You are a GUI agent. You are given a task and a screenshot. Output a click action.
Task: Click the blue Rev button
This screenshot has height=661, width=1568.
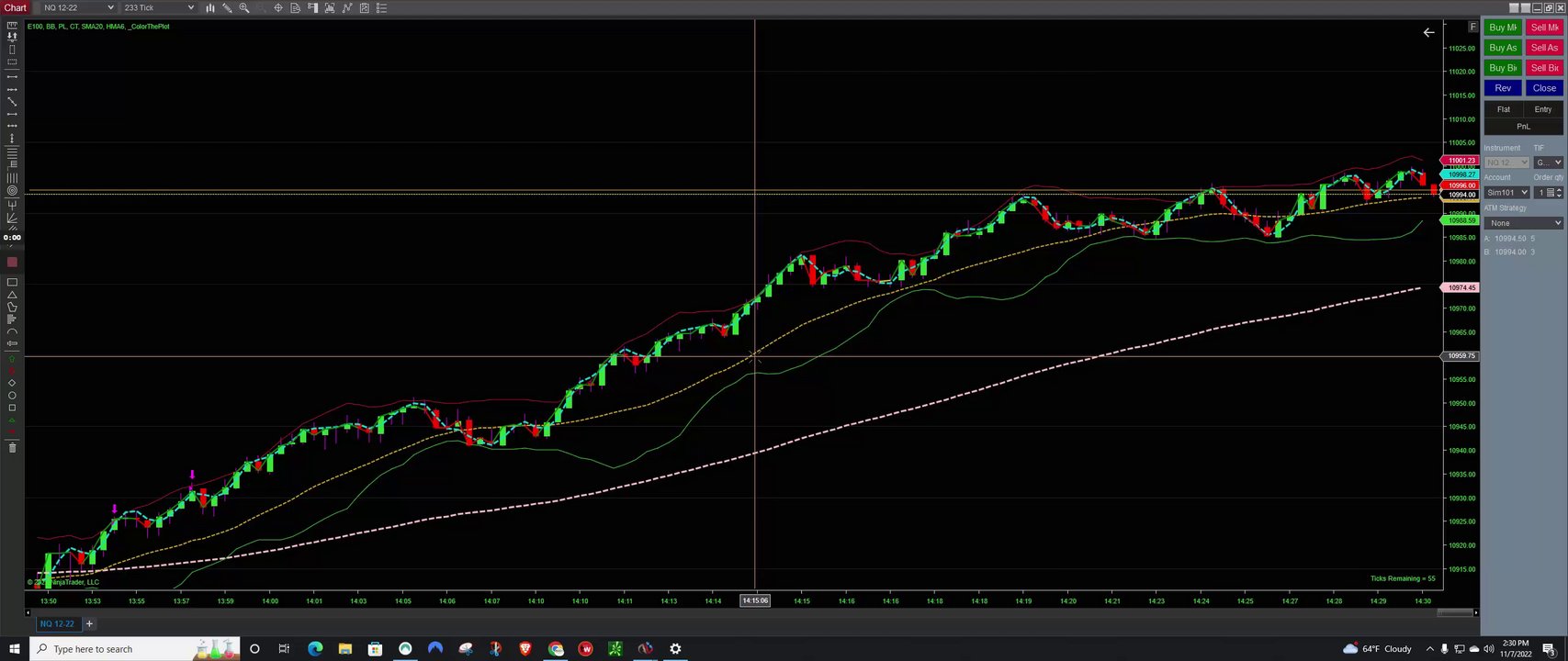(x=1503, y=88)
